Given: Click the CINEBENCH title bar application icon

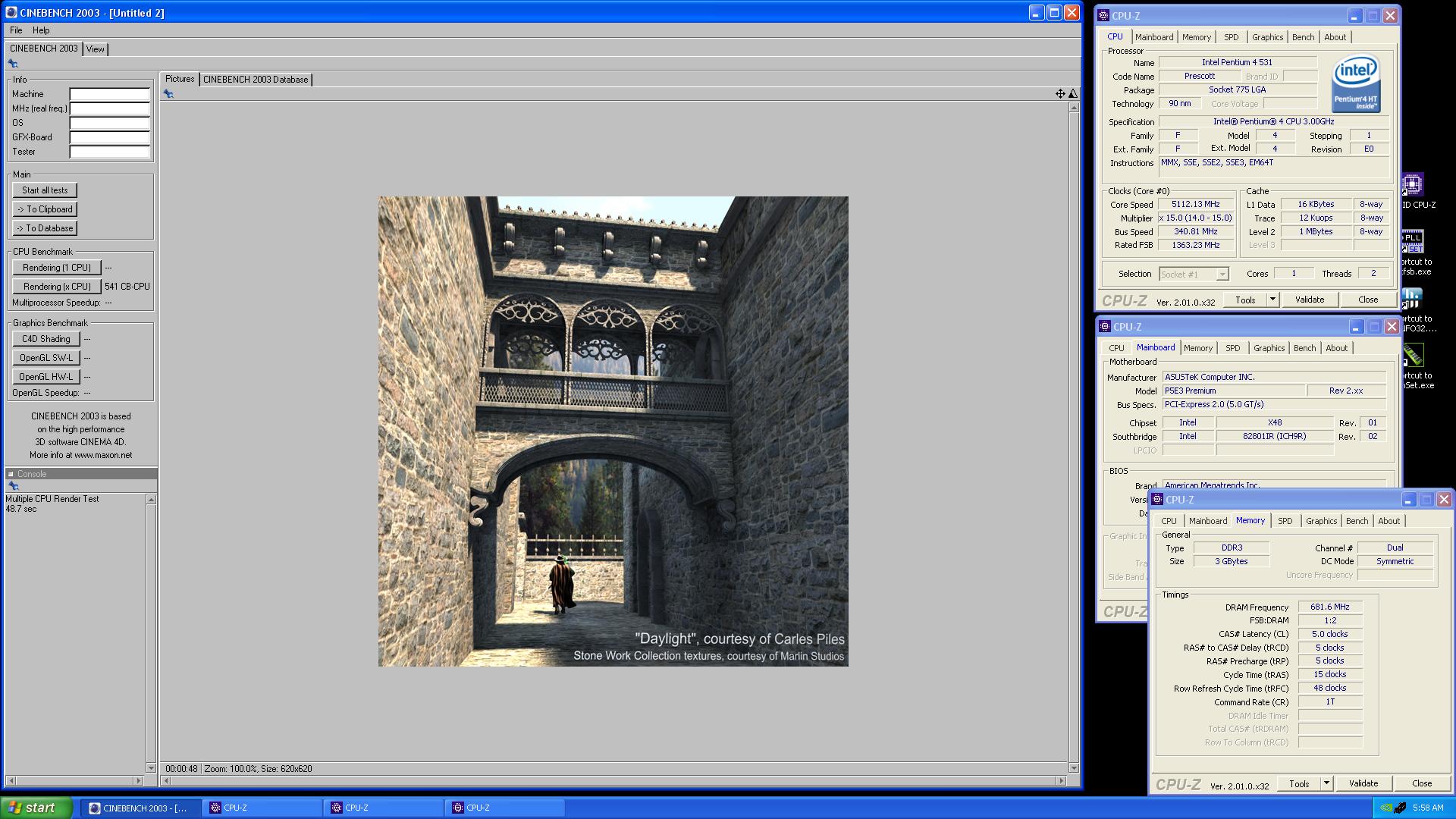Looking at the screenshot, I should pyautogui.click(x=11, y=13).
